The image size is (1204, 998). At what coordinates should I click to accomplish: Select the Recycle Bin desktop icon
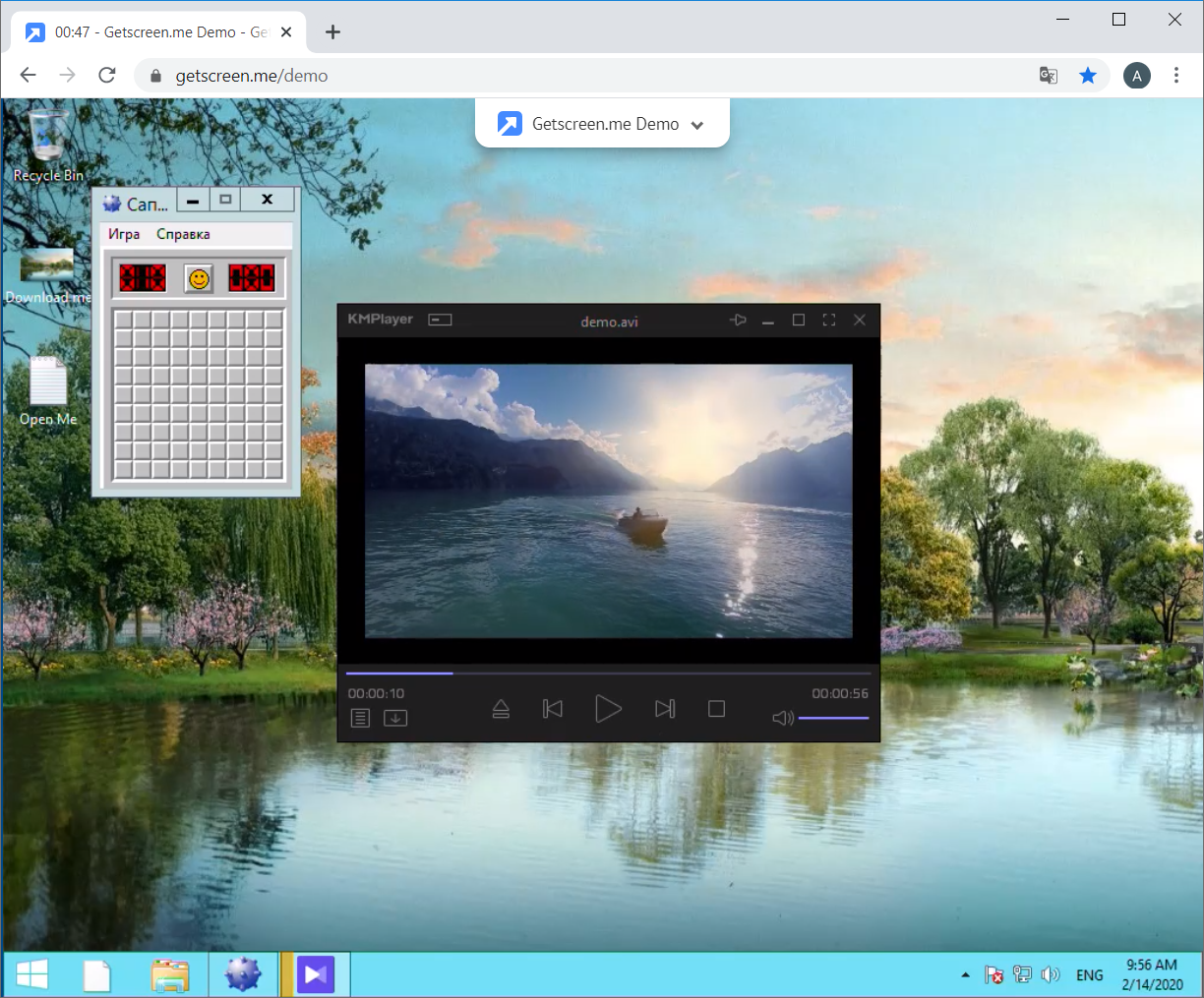pos(48,146)
